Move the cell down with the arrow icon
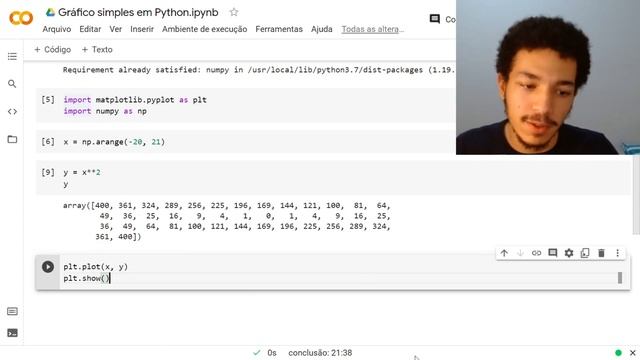The height and width of the screenshot is (360, 640). tap(520, 253)
